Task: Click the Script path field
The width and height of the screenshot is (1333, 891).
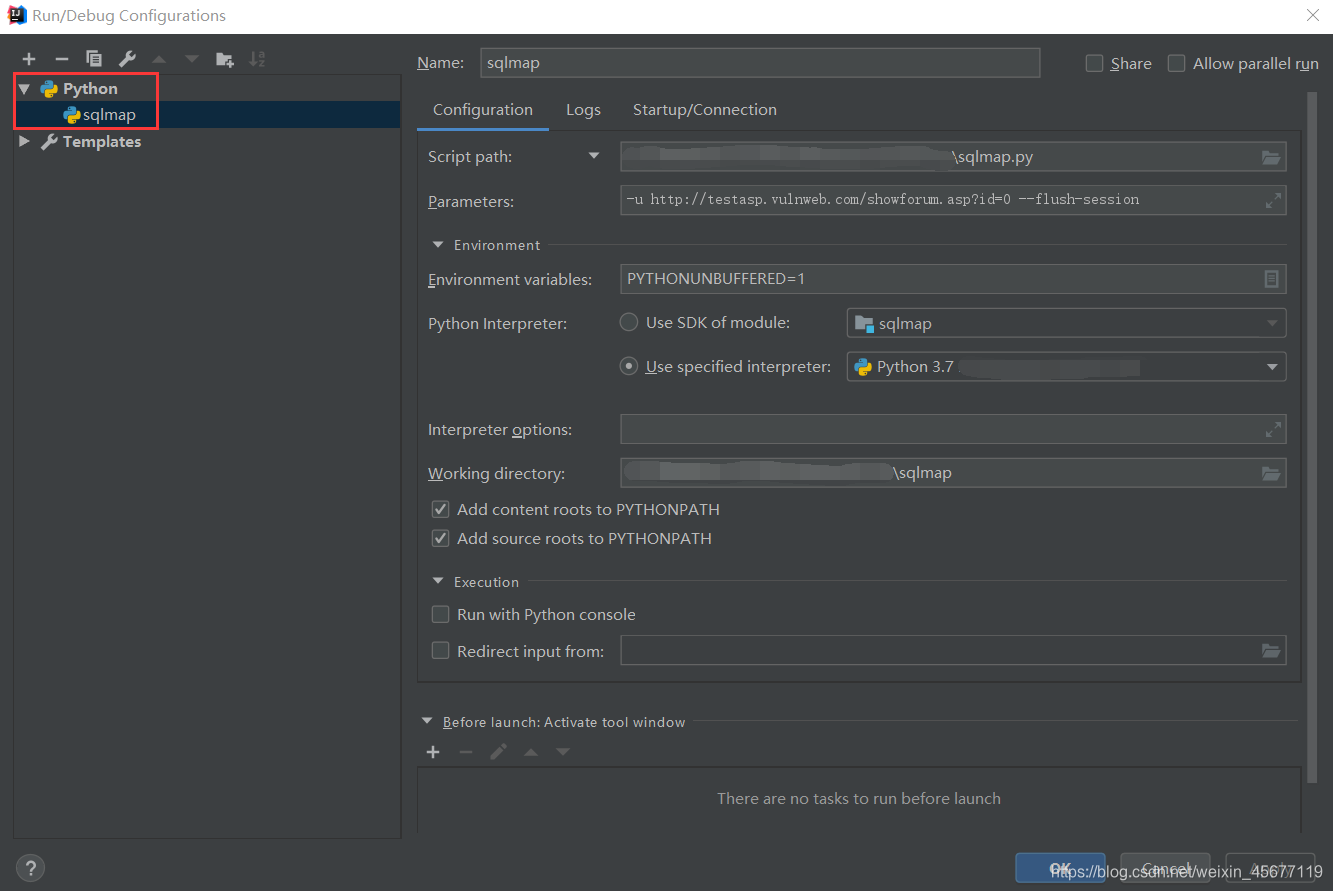Action: click(x=953, y=157)
